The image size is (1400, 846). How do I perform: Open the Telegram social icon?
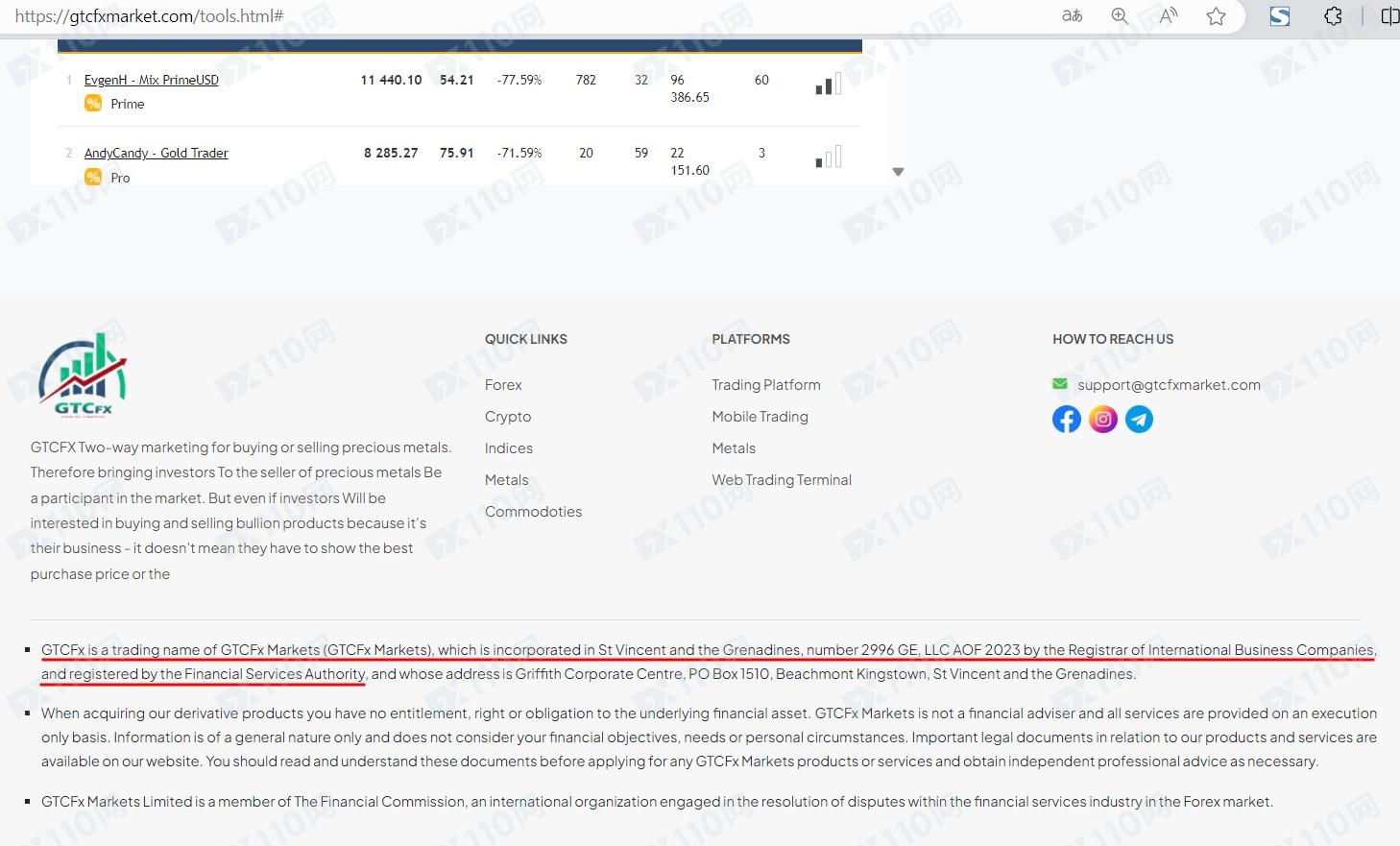(1139, 420)
